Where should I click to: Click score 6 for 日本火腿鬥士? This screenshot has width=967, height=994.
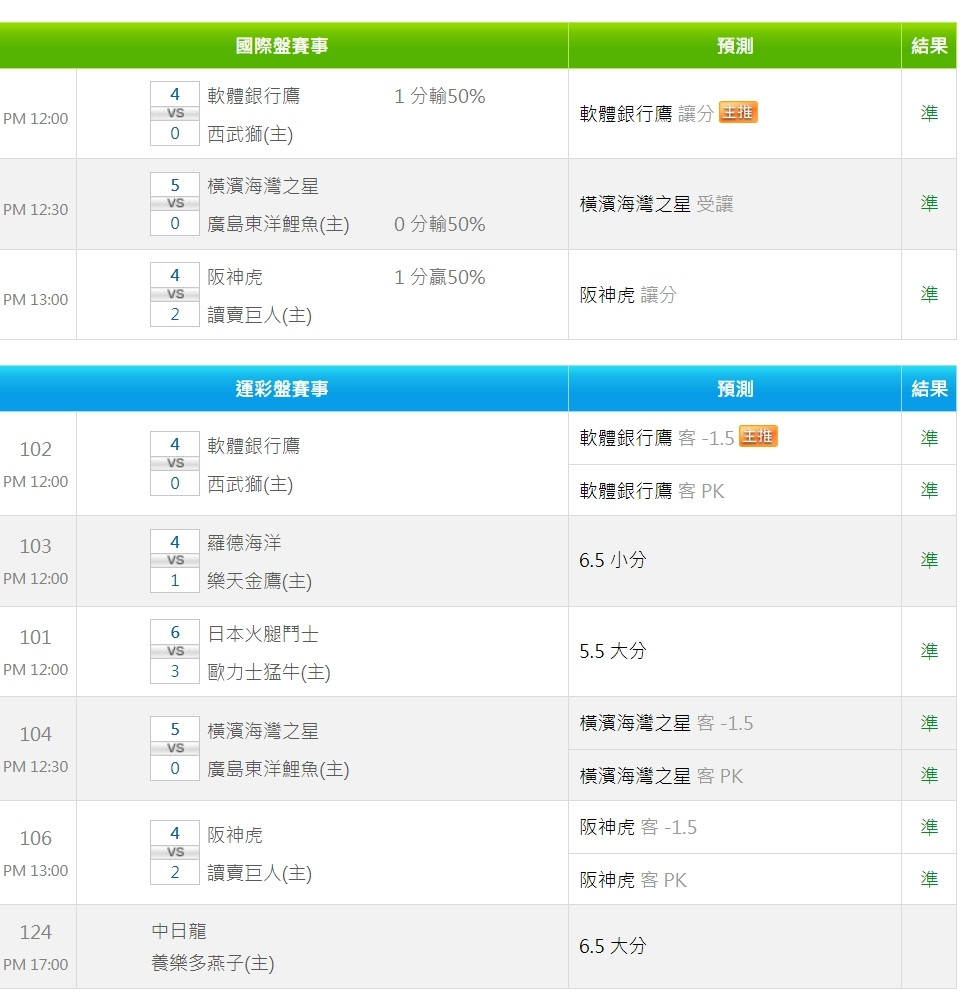pyautogui.click(x=175, y=632)
